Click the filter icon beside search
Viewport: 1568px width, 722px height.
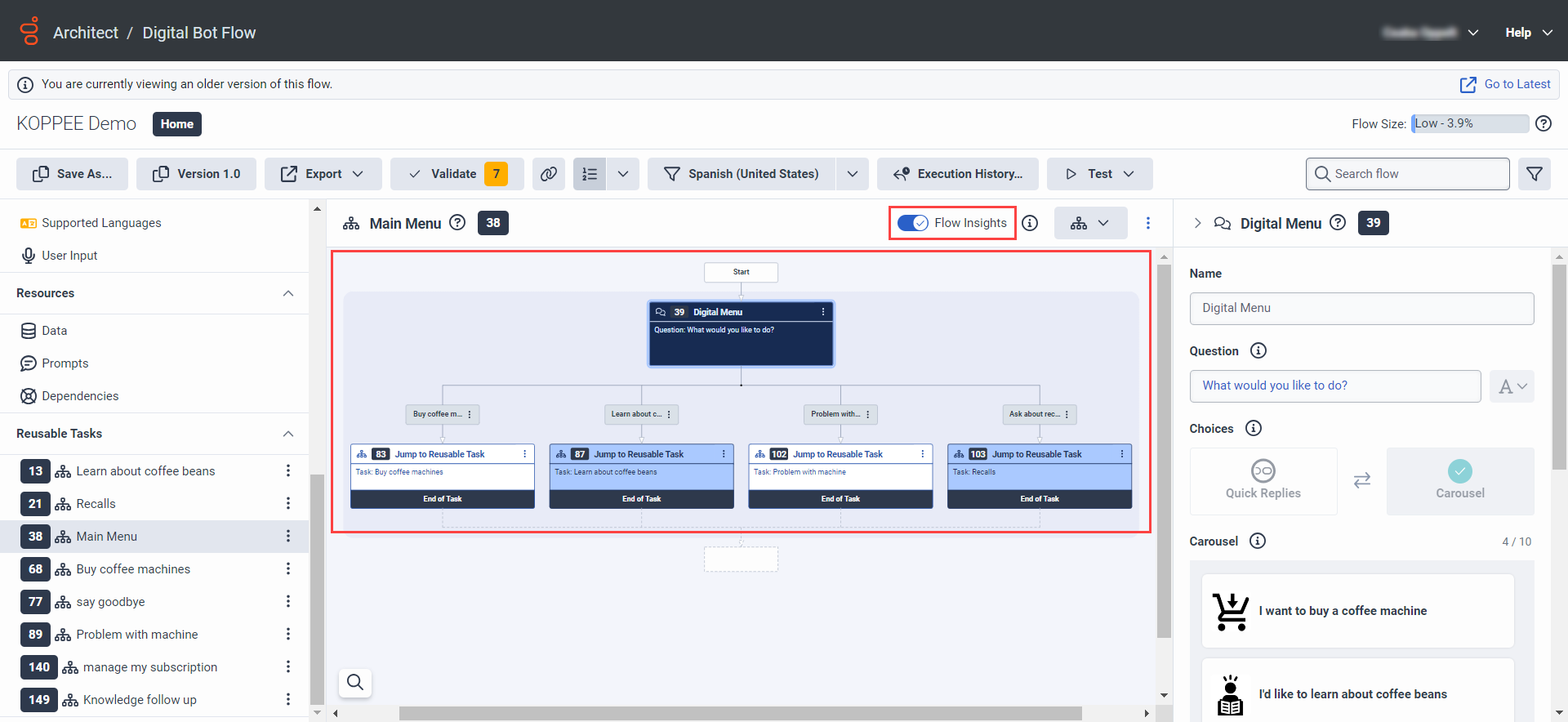pyautogui.click(x=1534, y=174)
